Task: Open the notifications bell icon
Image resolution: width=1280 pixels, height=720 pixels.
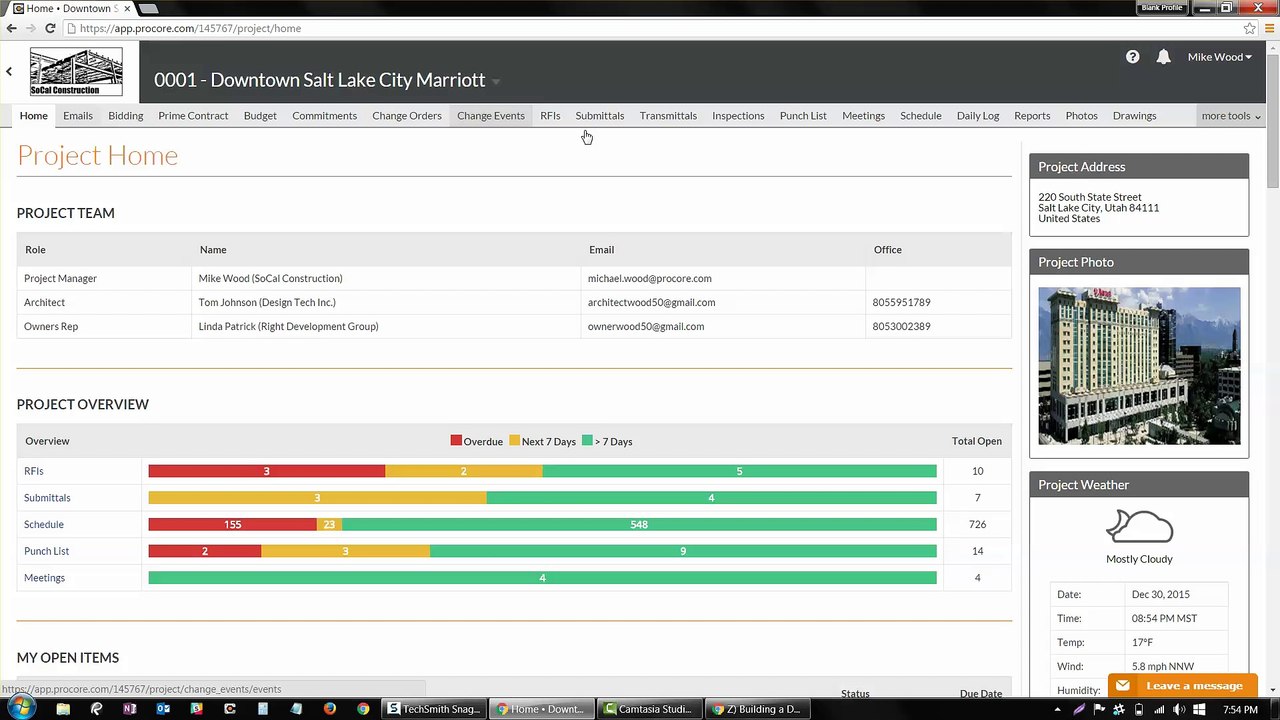Action: tap(1163, 57)
